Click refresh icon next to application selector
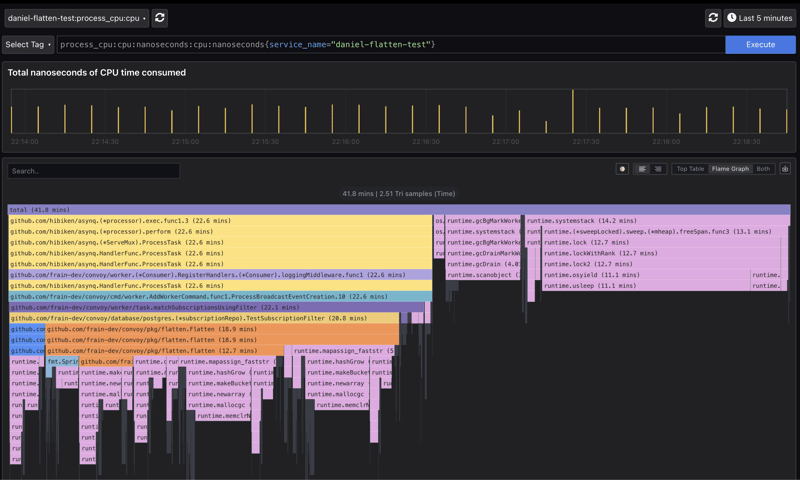 [160, 18]
